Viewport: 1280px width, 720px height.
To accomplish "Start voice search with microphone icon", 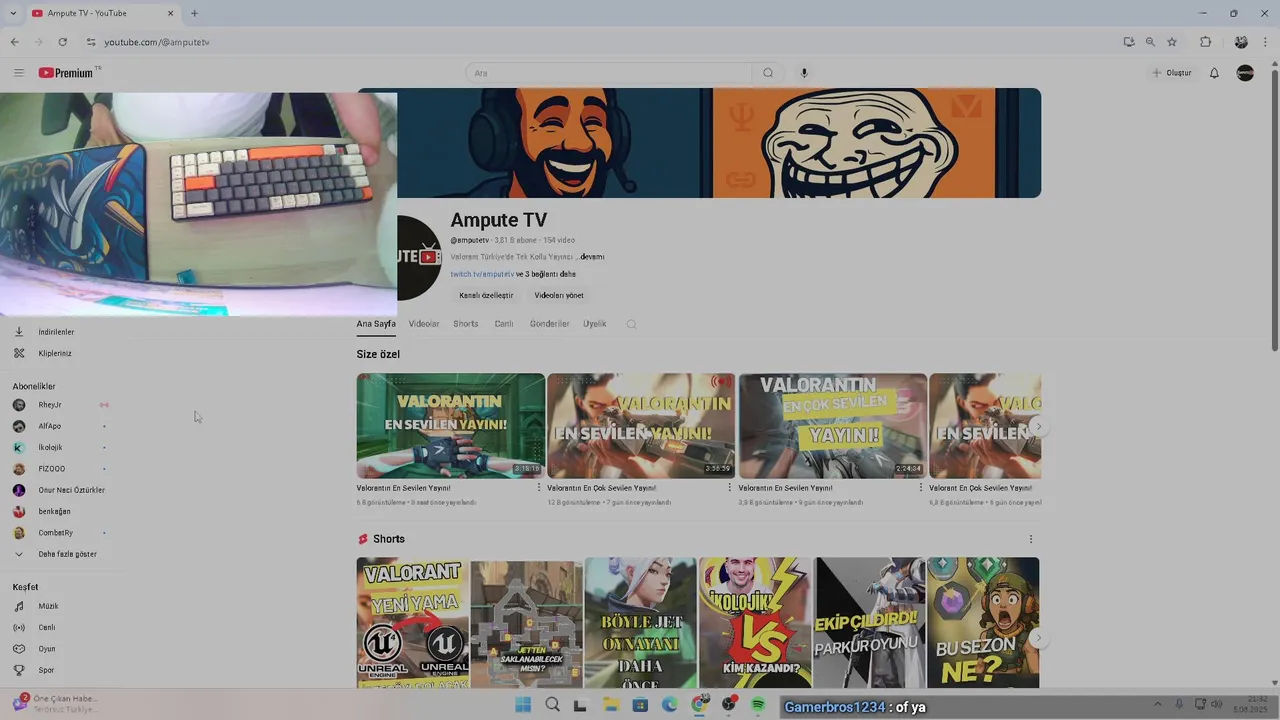I will coord(804,73).
